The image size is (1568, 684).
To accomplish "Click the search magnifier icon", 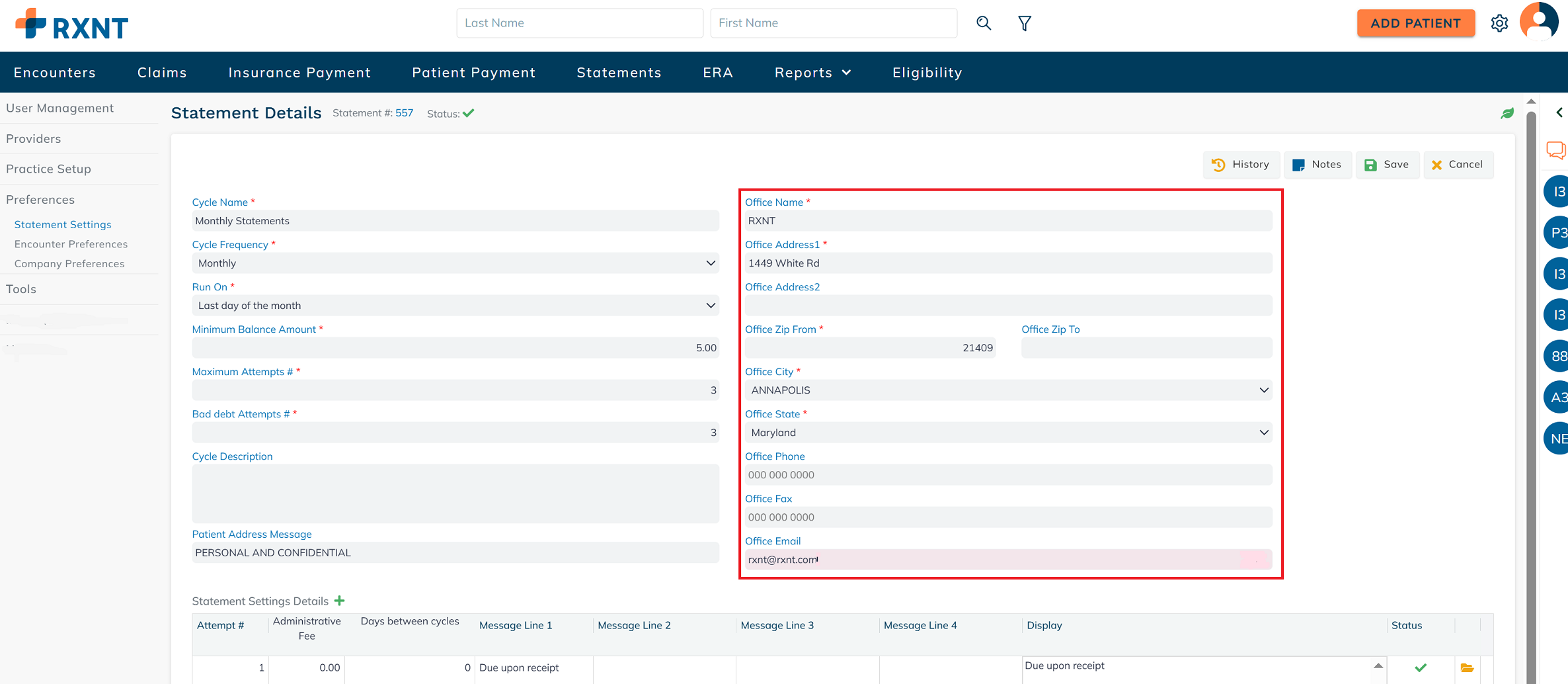I will click(x=984, y=23).
